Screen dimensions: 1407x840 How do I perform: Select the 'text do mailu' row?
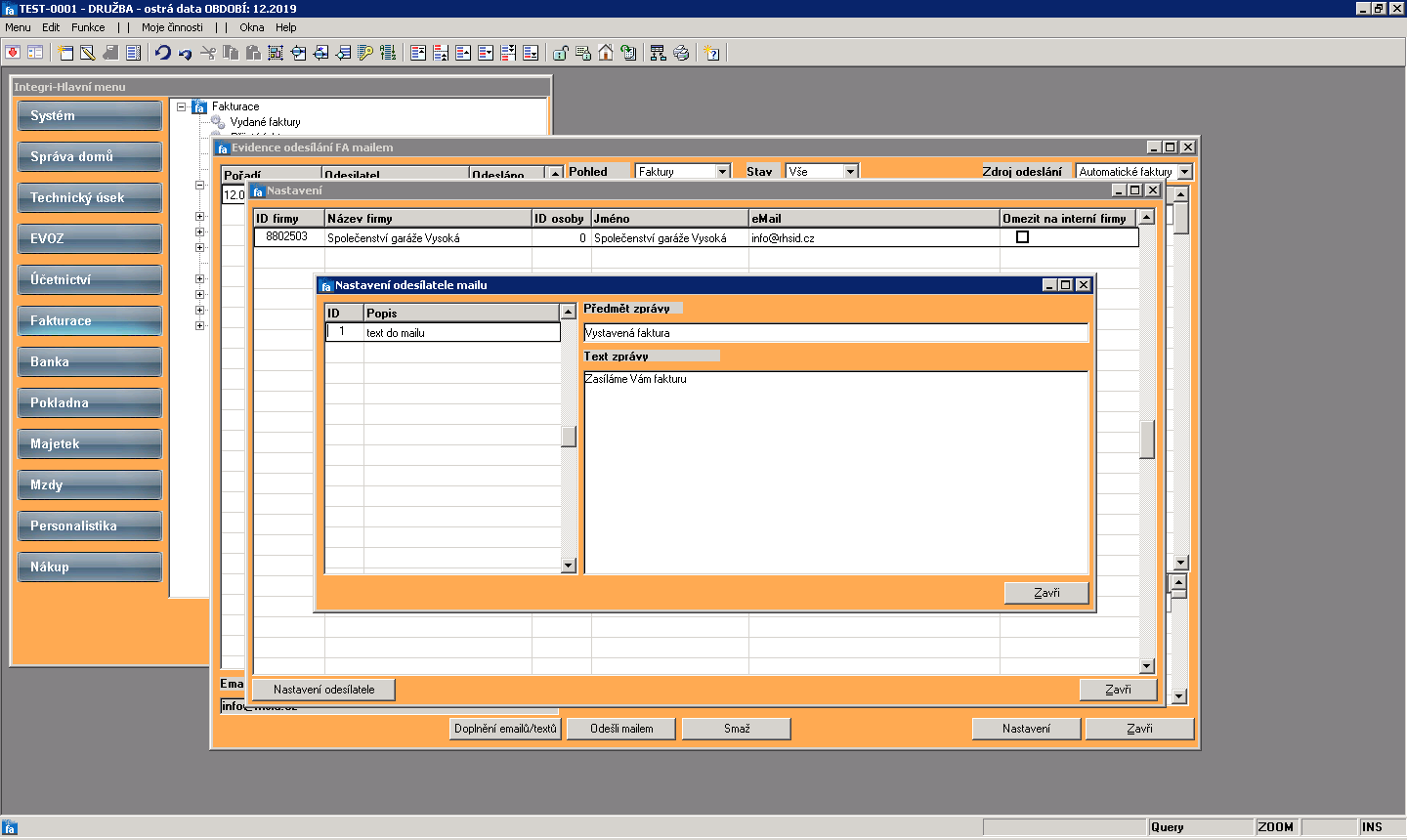(x=443, y=333)
